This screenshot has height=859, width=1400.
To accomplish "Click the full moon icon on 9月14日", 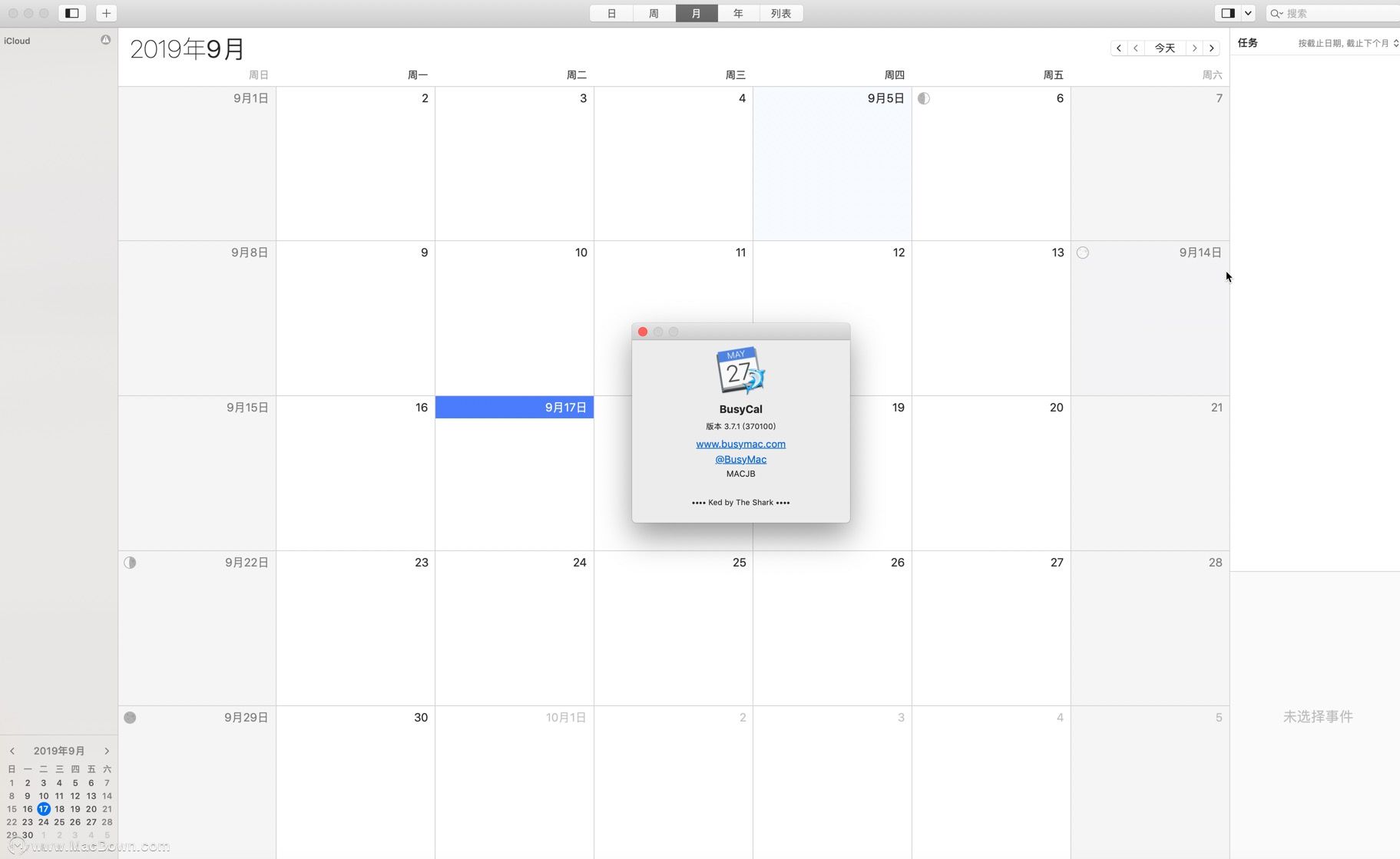I will [x=1083, y=253].
